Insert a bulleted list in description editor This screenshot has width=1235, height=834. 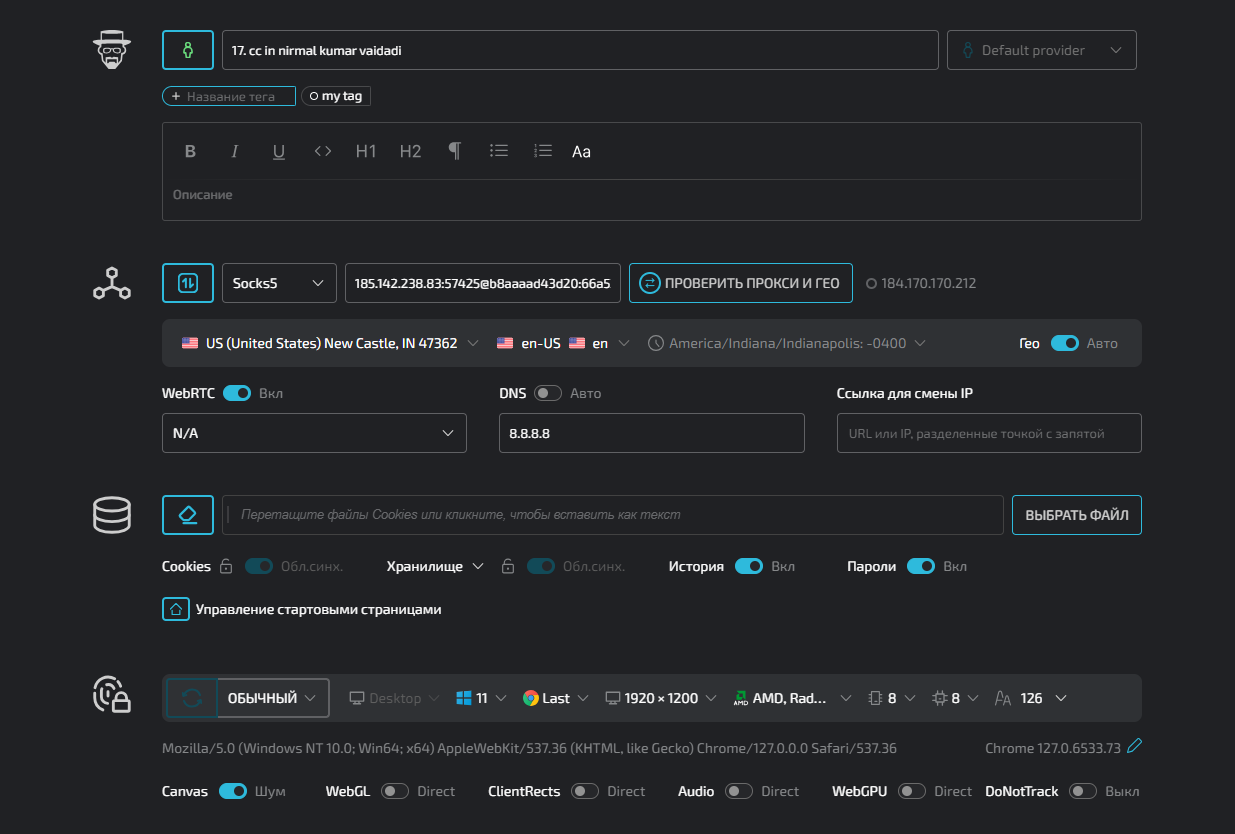pyautogui.click(x=498, y=151)
